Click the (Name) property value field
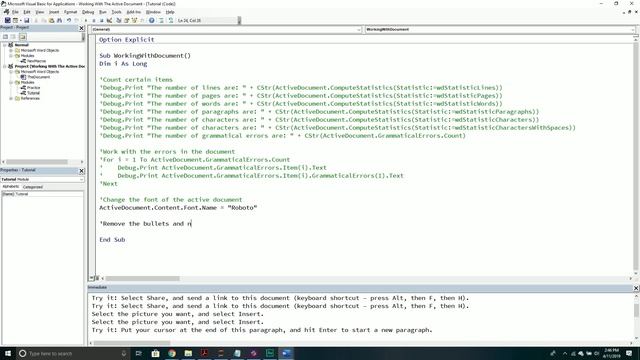640x360 pixels. 49,194
